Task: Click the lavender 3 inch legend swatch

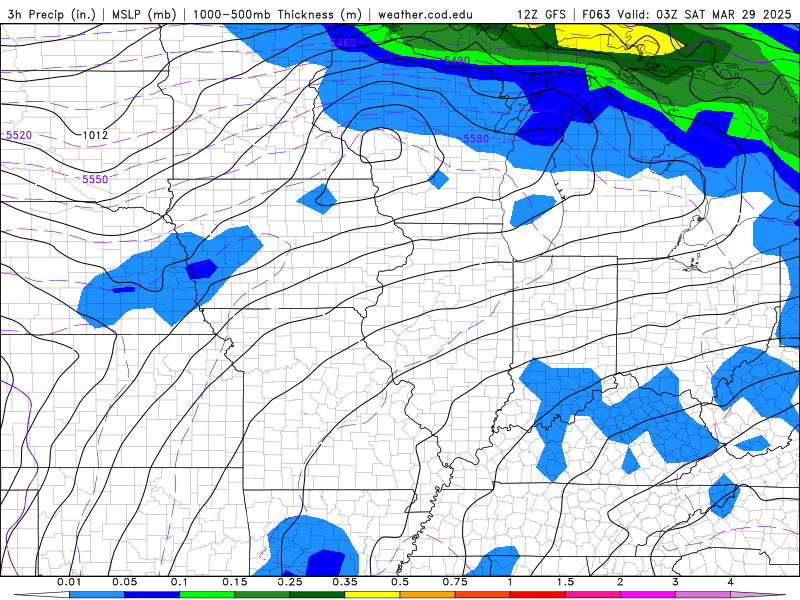Action: click(703, 595)
